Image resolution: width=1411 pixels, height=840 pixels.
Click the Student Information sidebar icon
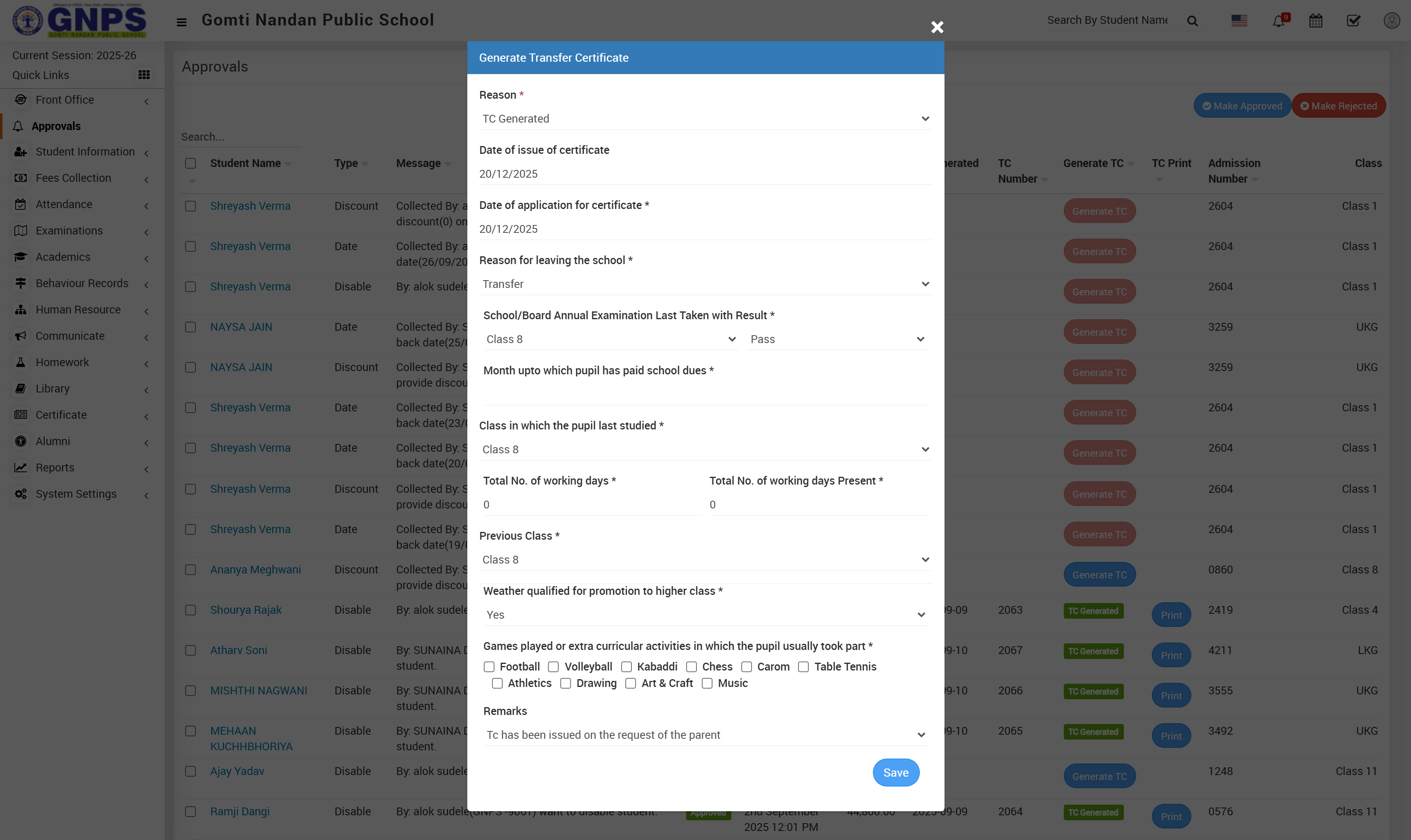[x=21, y=152]
